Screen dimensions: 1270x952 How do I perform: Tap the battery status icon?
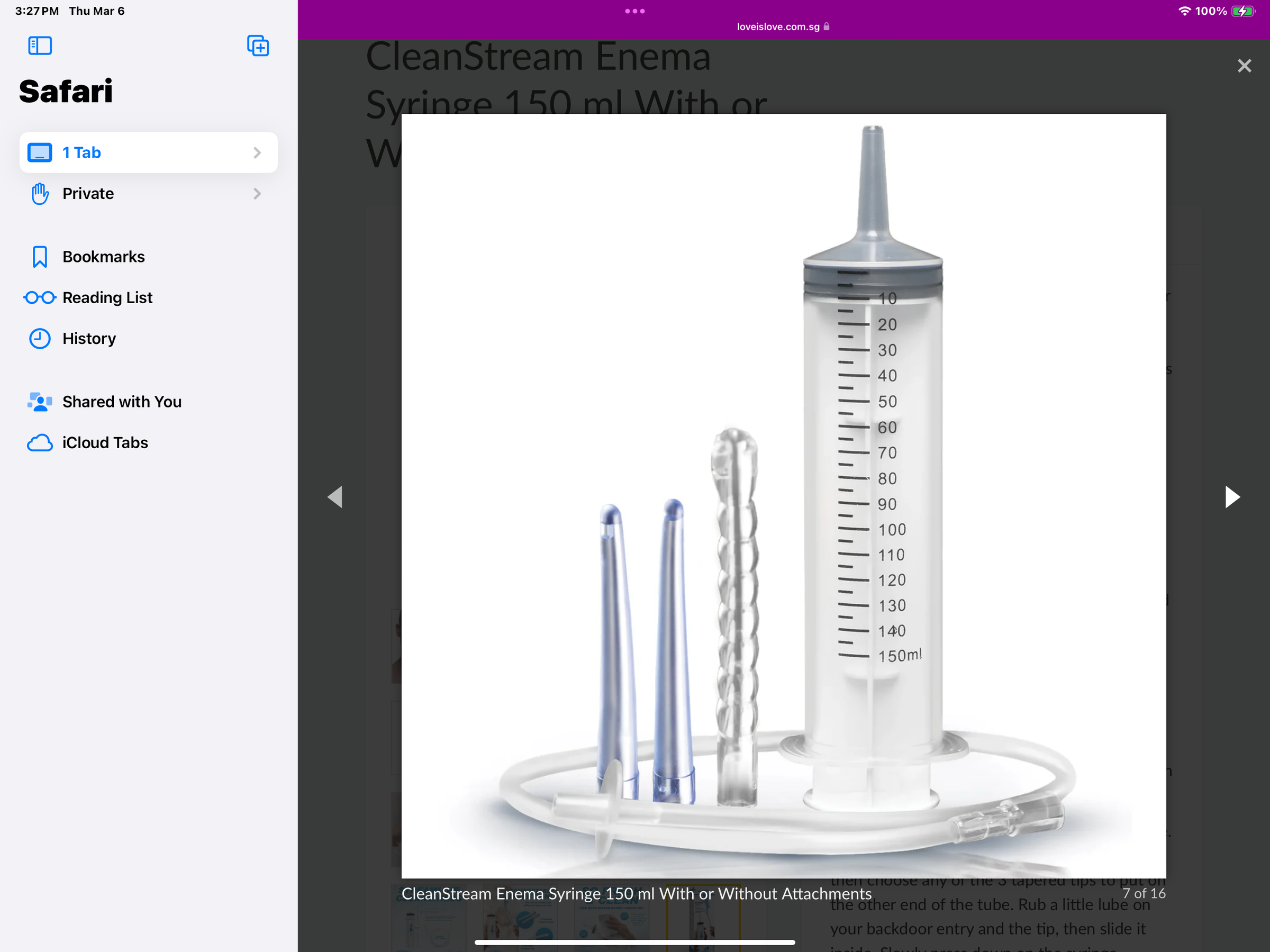pyautogui.click(x=1242, y=11)
